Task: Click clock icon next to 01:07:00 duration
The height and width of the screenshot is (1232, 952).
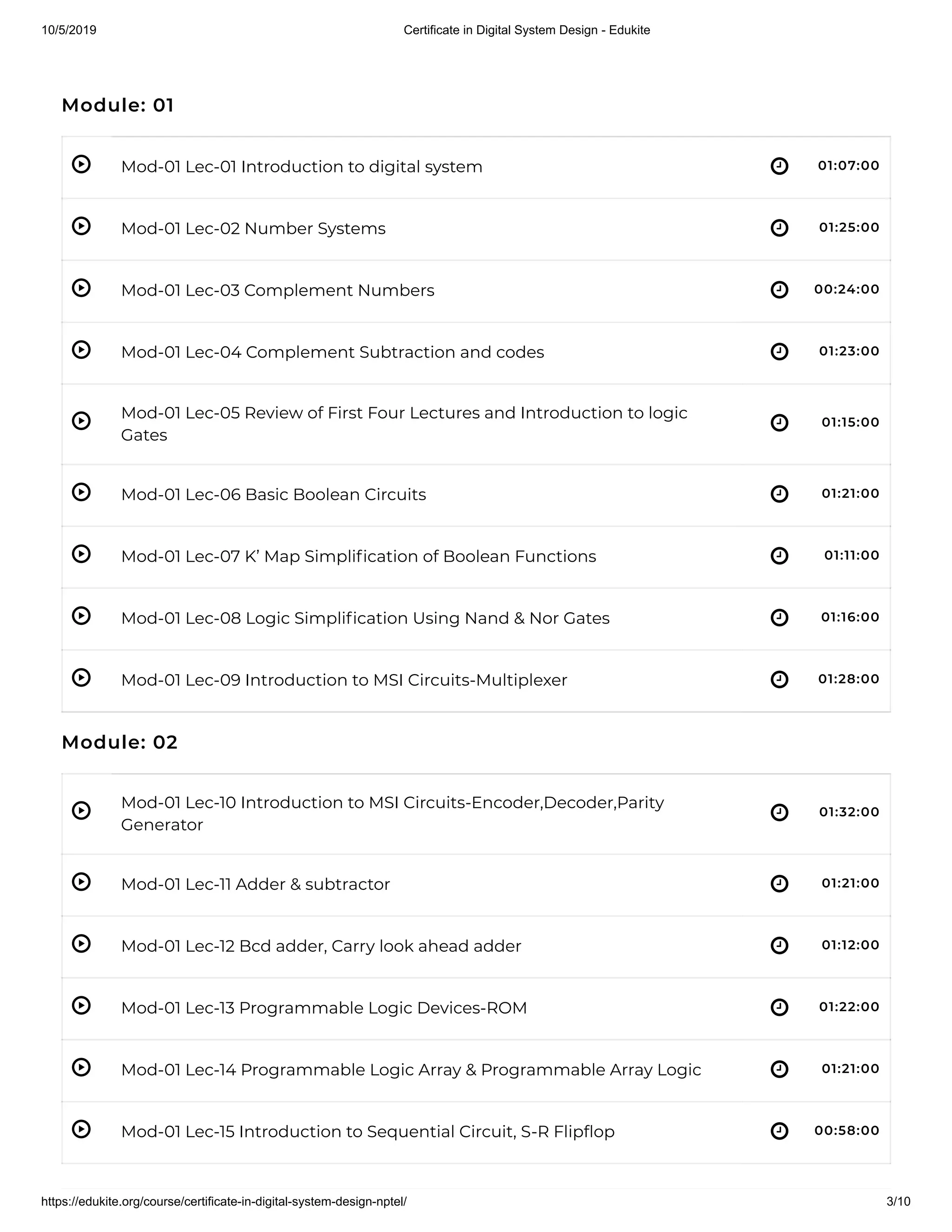Action: (779, 166)
